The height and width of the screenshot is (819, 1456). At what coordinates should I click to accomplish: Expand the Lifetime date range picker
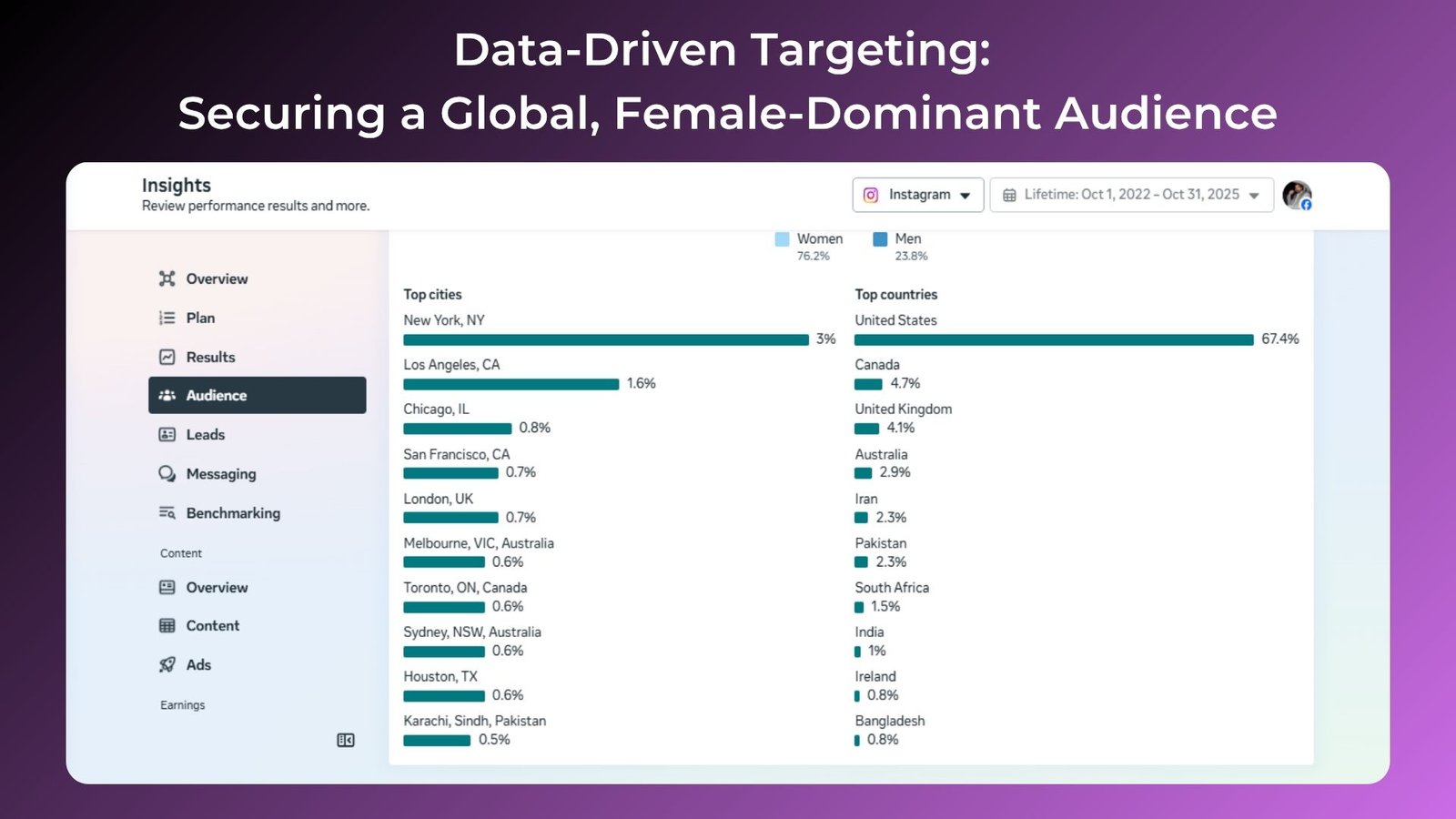[x=1130, y=195]
